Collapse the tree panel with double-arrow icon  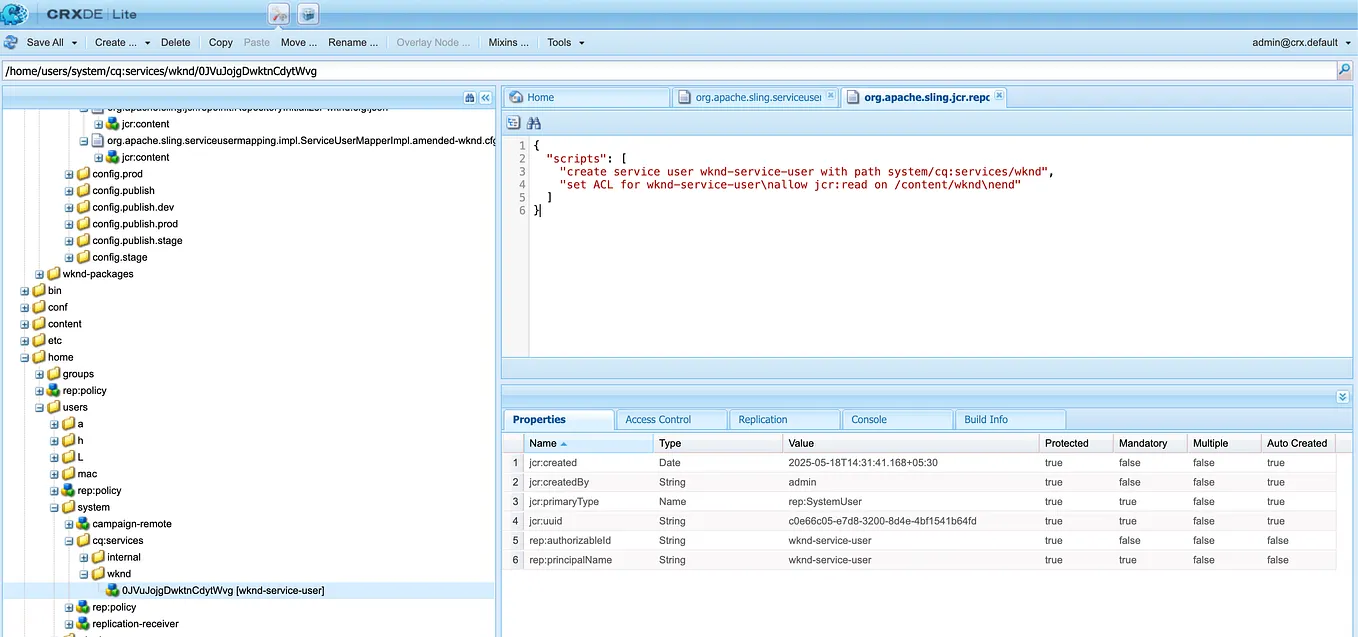tap(485, 97)
